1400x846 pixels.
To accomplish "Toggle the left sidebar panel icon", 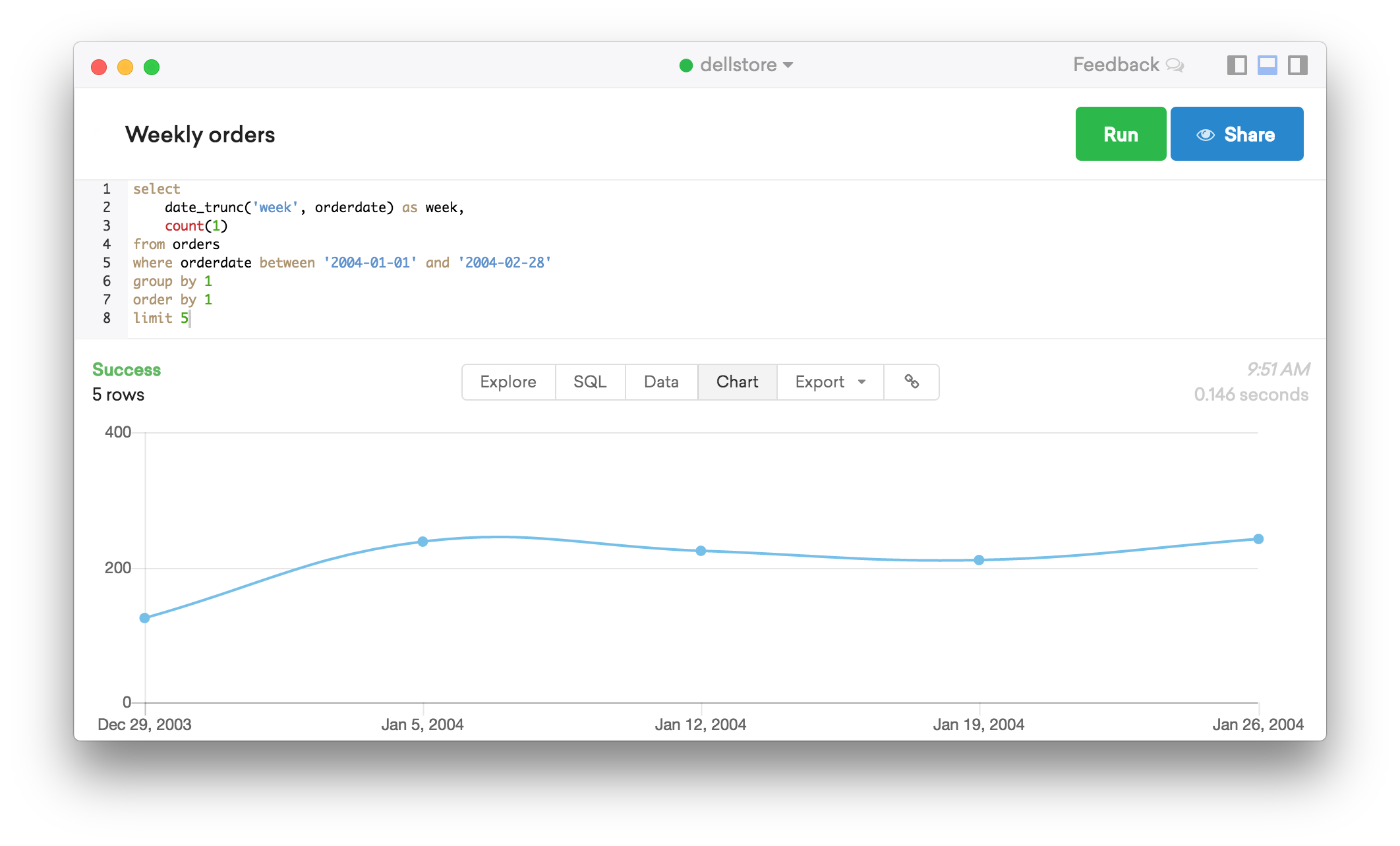I will (x=1237, y=65).
